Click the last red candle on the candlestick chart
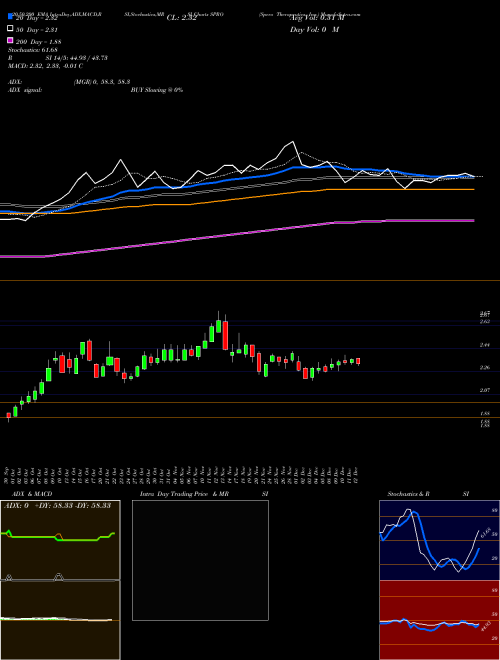This screenshot has height=660, width=500. coord(358,361)
